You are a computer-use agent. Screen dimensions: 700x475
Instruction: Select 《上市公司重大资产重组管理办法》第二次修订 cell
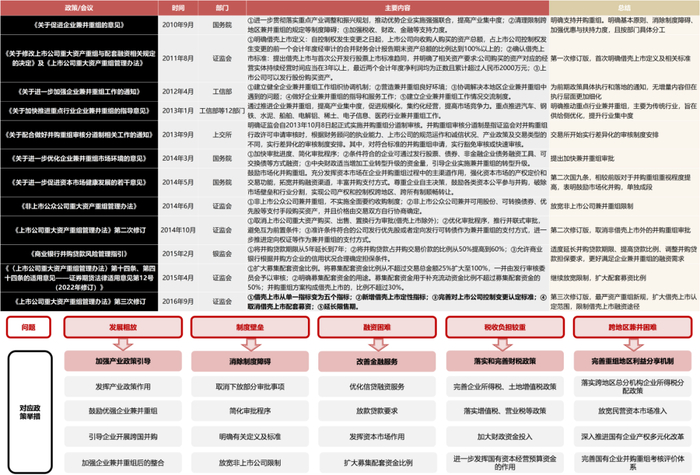[x=79, y=230]
